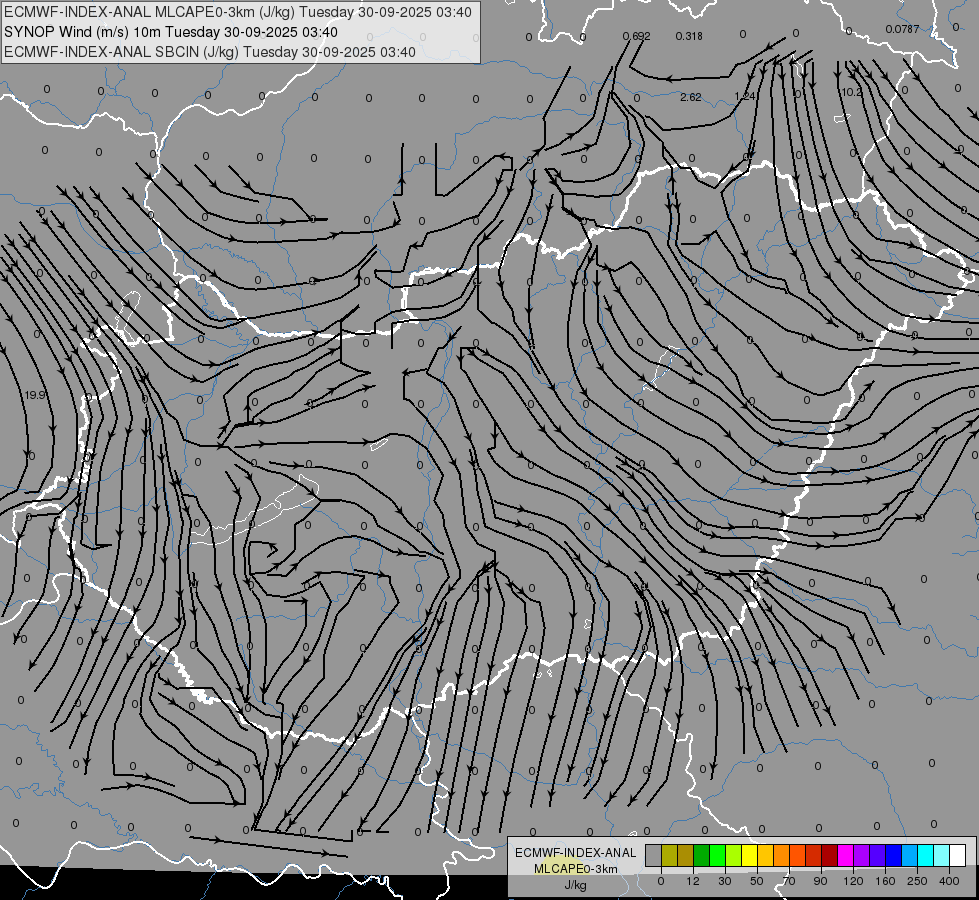
Task: Click the legend tick label 70
Action: click(789, 881)
